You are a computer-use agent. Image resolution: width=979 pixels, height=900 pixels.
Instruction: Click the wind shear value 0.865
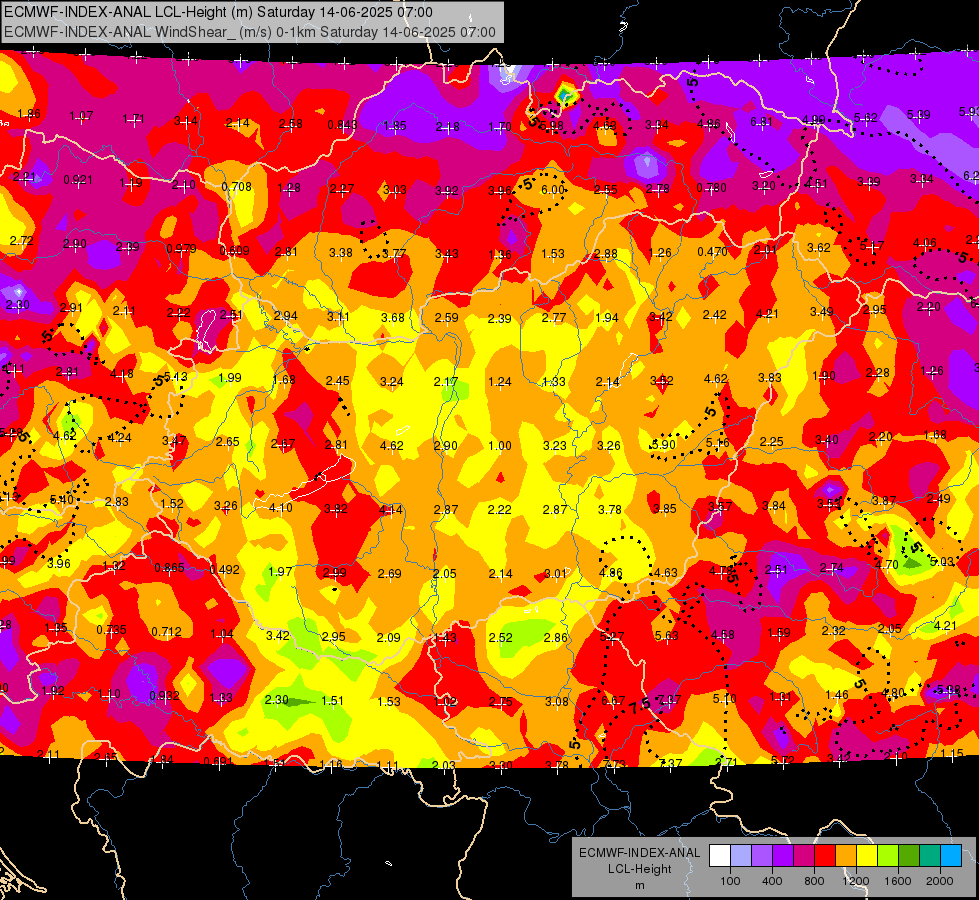point(169,568)
